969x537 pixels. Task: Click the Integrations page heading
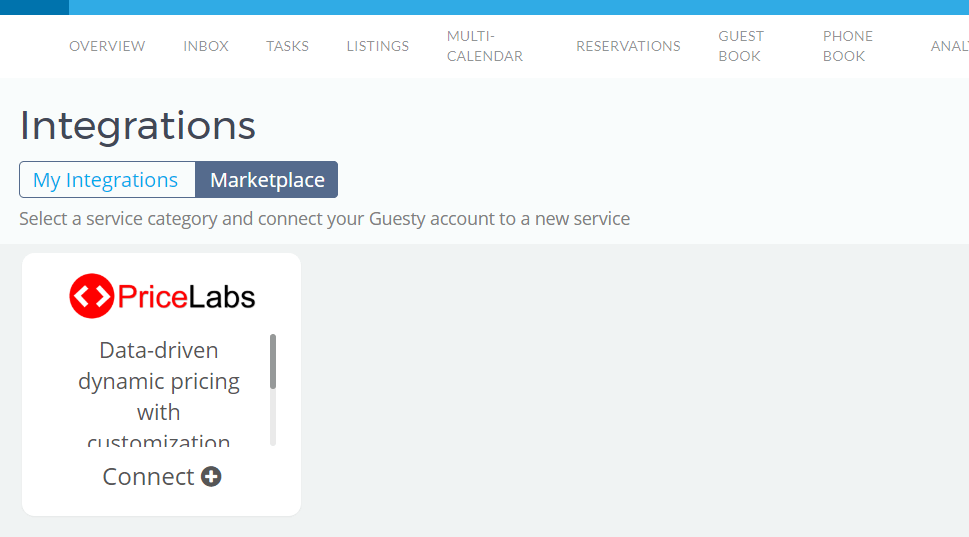click(x=137, y=126)
